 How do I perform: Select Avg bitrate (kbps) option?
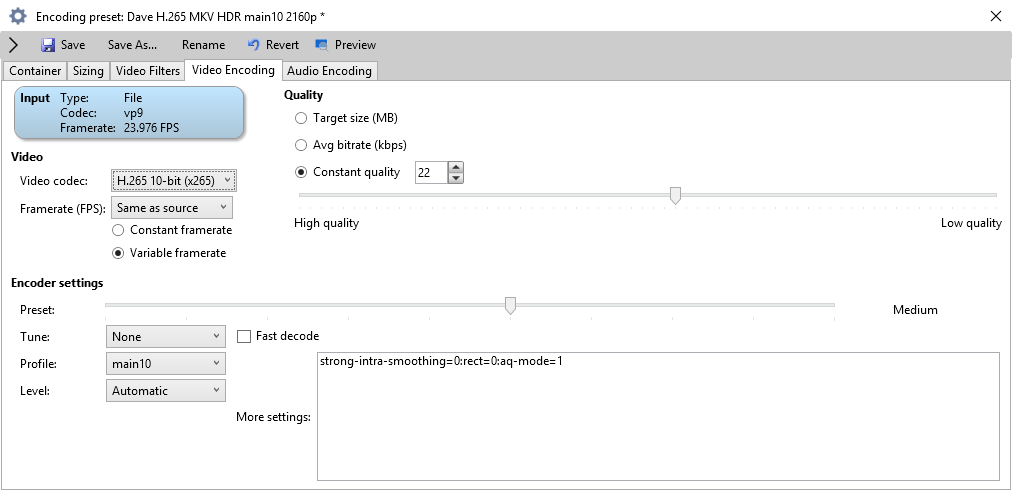coord(301,145)
